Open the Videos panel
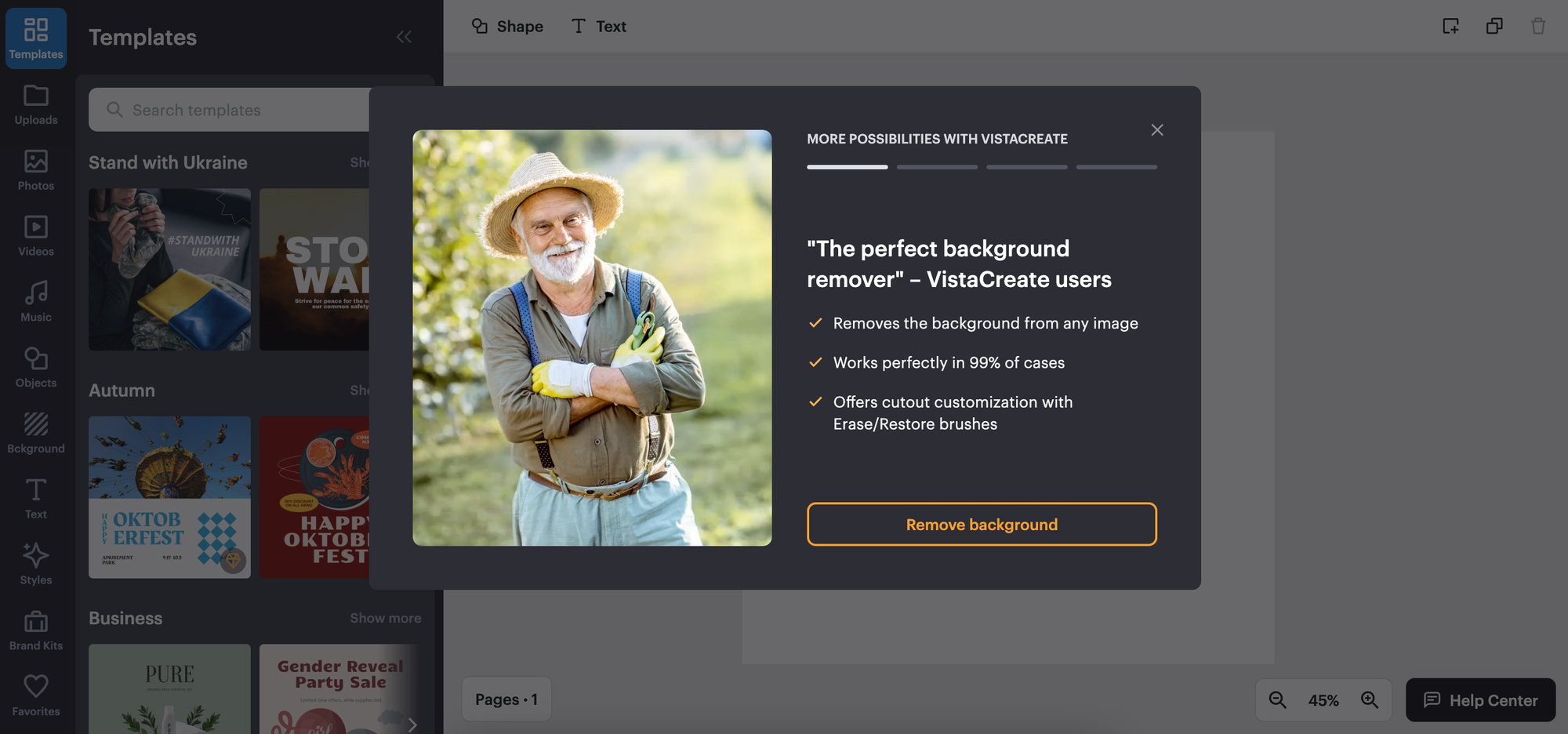Viewport: 1568px width, 734px height. tap(35, 235)
